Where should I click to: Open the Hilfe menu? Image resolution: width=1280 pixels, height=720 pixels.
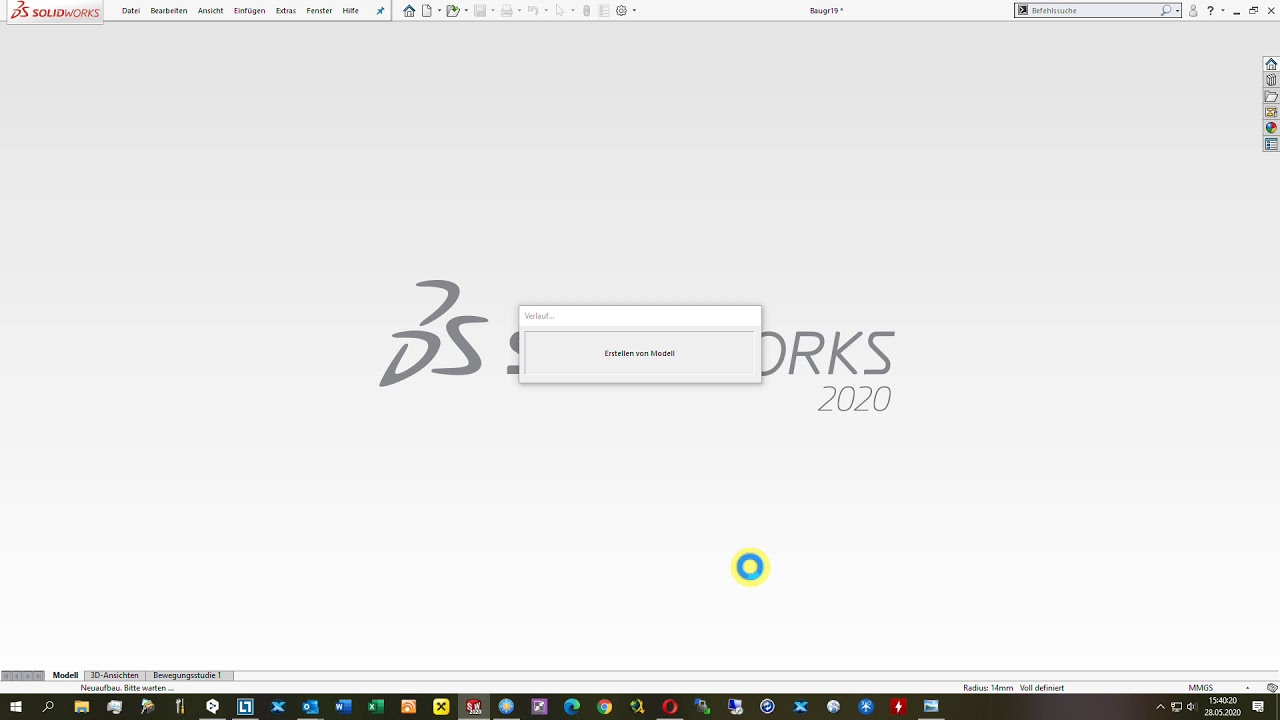[x=350, y=10]
